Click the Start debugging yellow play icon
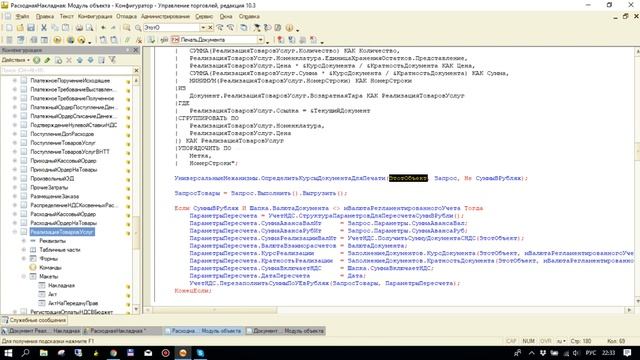 [57, 40]
